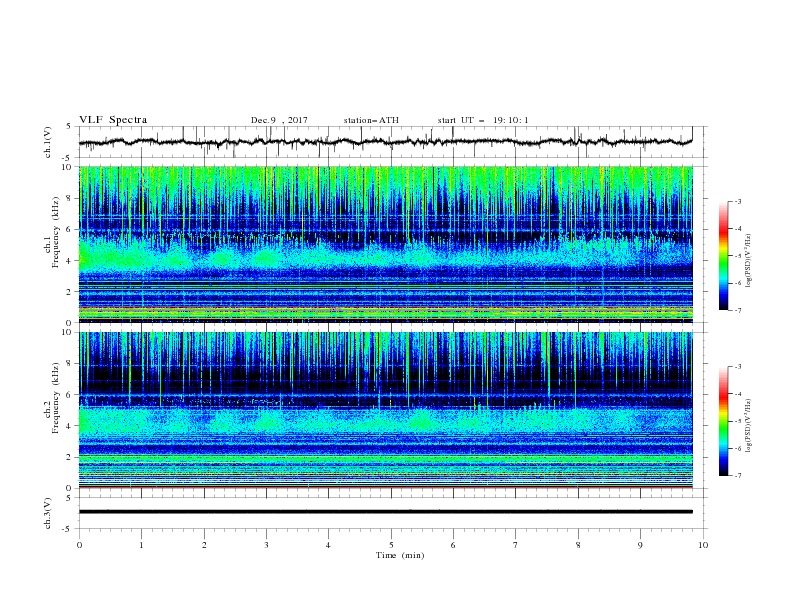Image resolution: width=792 pixels, height=612 pixels.
Task: Click the 'VLF Spectra' title text
Action: (x=113, y=120)
